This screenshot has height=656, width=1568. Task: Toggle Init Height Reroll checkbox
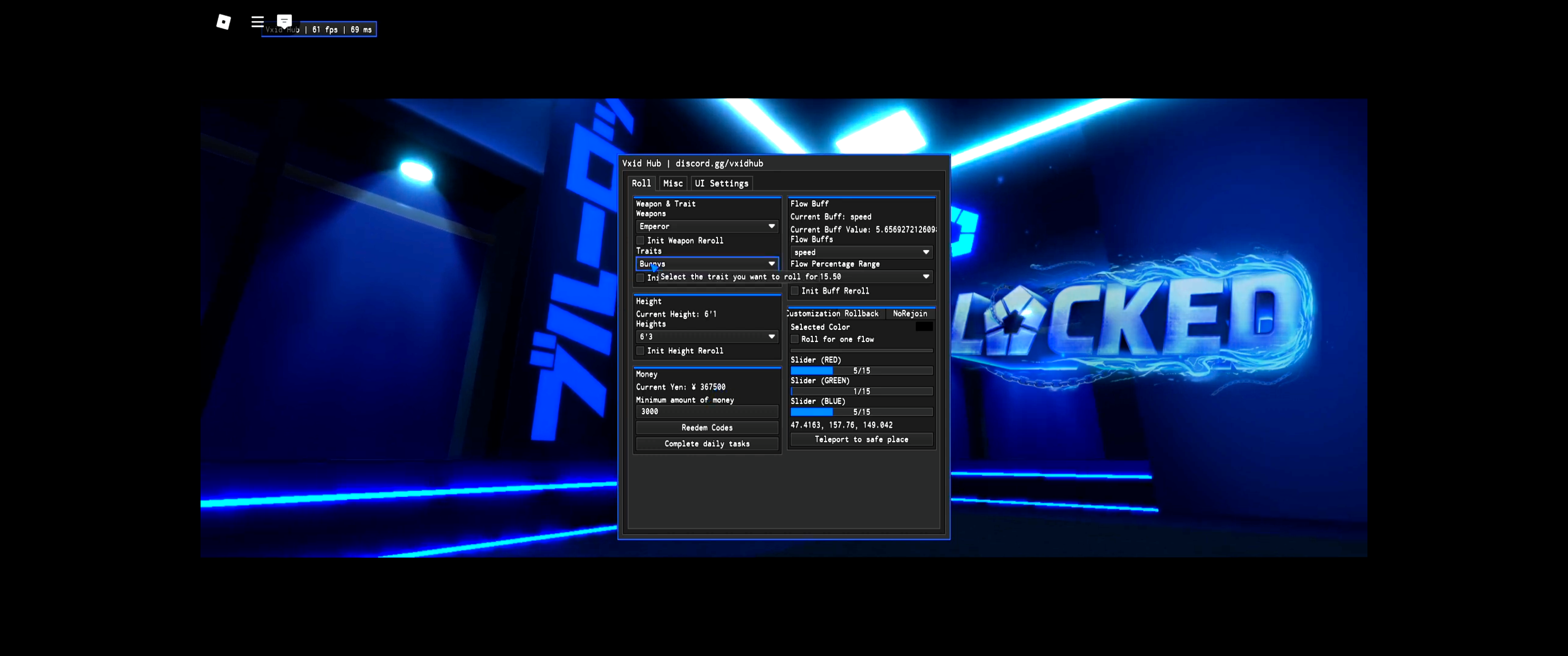[x=640, y=351]
